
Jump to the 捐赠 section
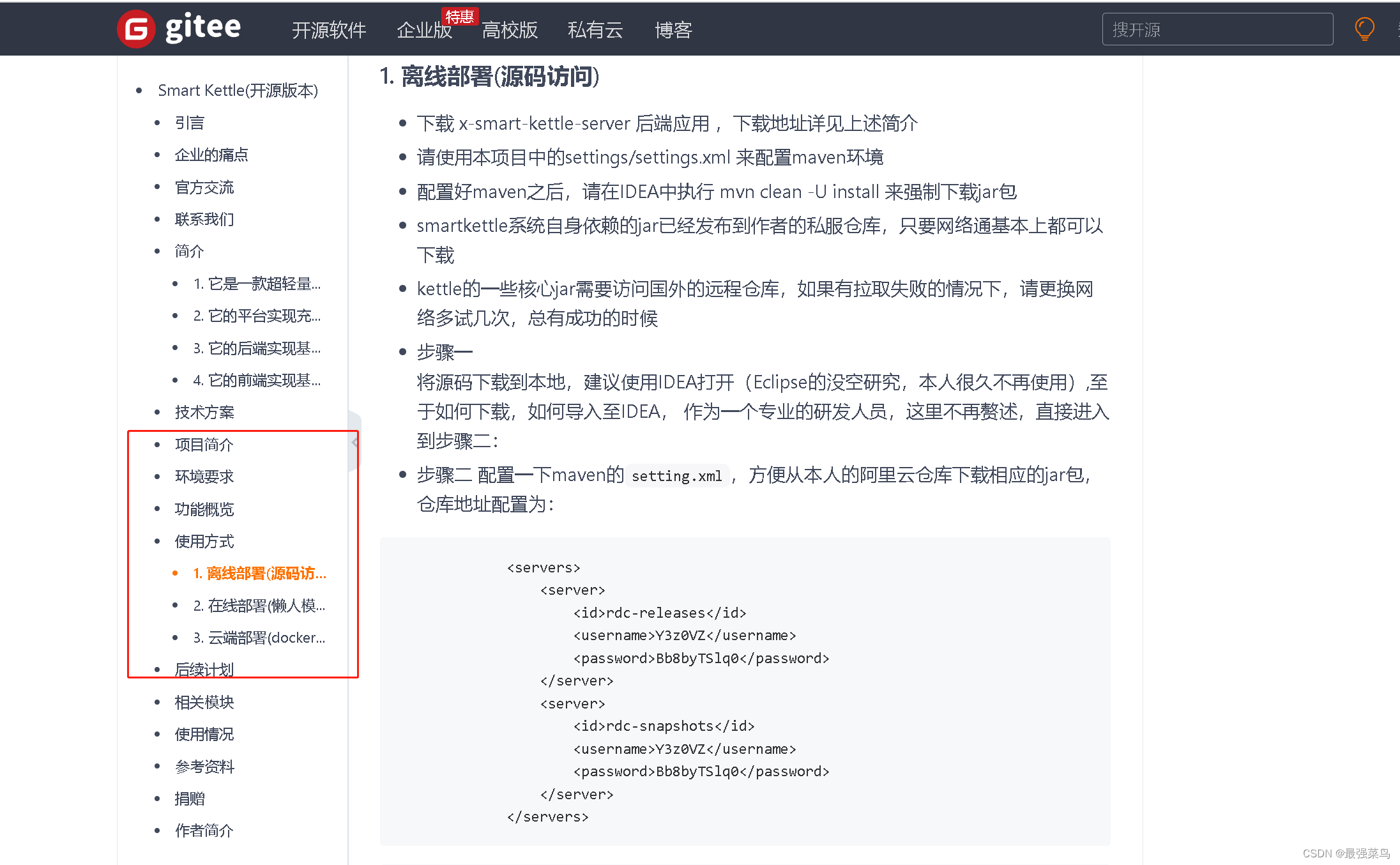[190, 799]
